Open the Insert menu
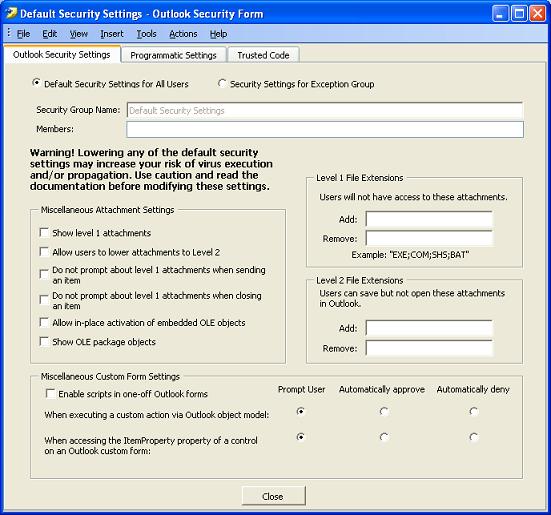 click(112, 34)
